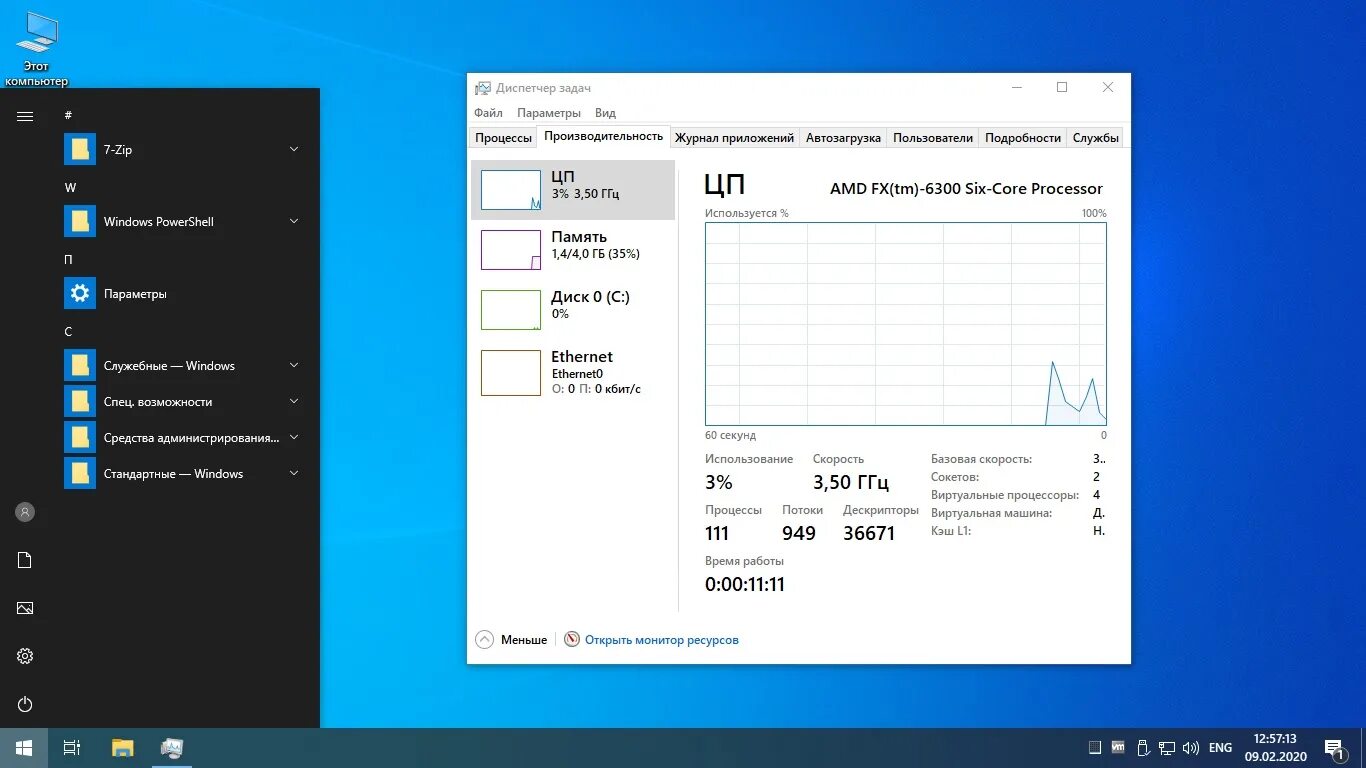Click the С letter header in Start
Image resolution: width=1366 pixels, height=768 pixels.
tap(68, 332)
